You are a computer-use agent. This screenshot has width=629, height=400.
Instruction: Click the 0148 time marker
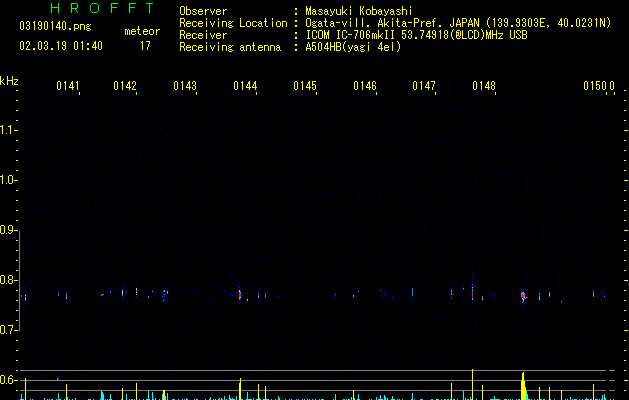point(484,86)
